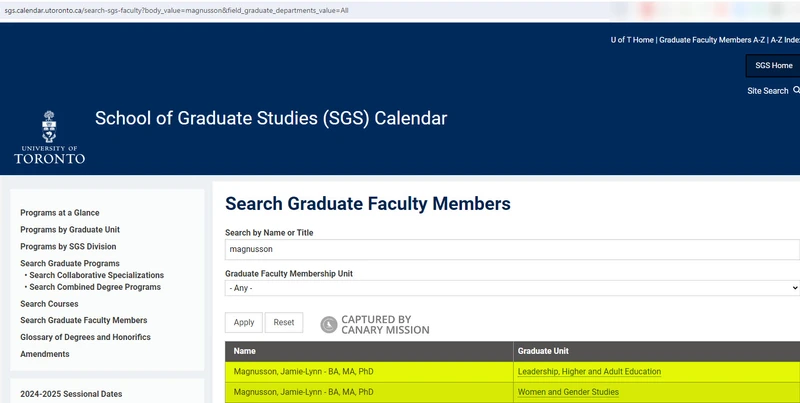Screen dimensions: 800x403
Task: Open Leadership, Higher and Adult Education link
Action: 589,372
